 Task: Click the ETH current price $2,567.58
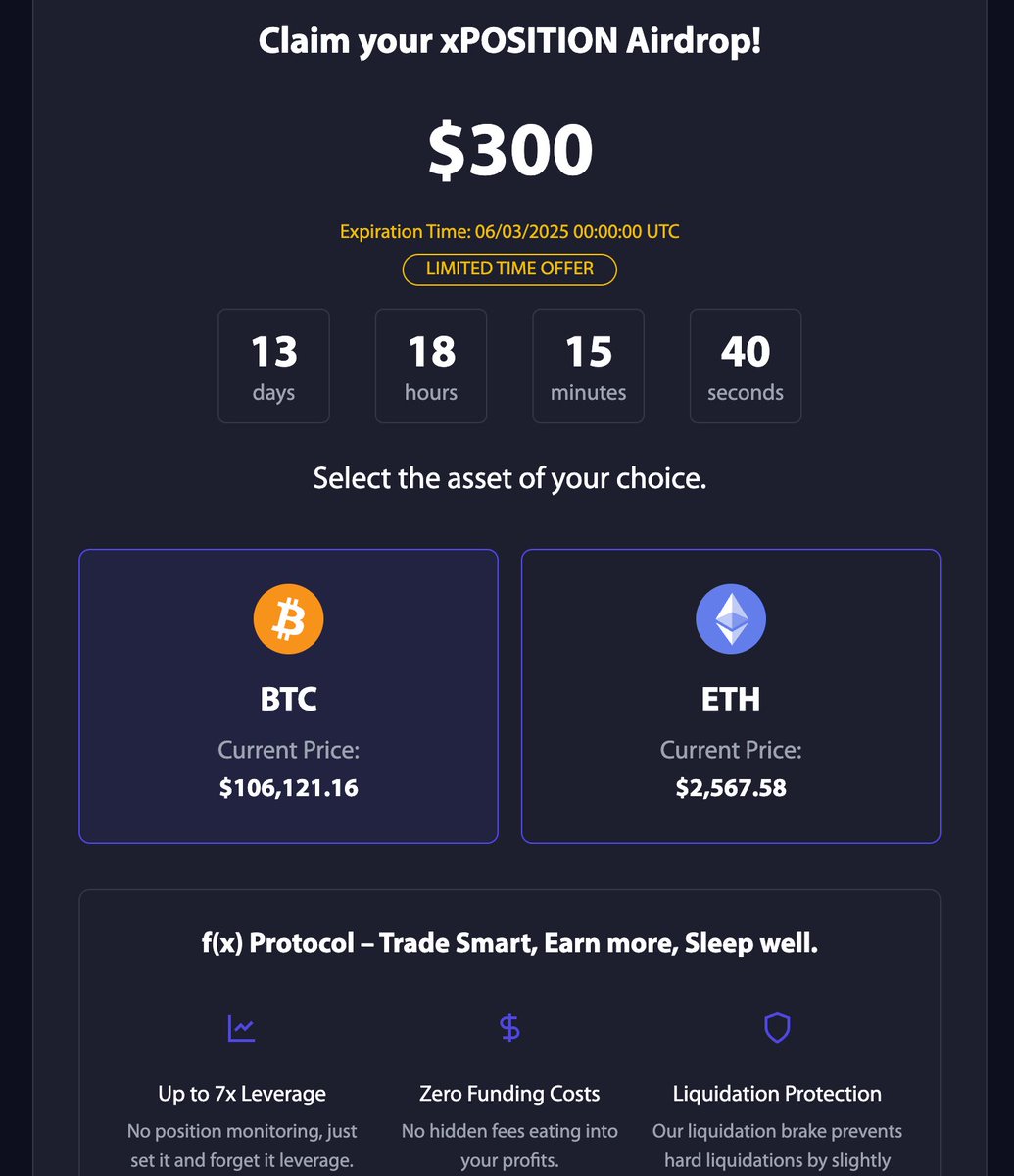click(x=731, y=787)
